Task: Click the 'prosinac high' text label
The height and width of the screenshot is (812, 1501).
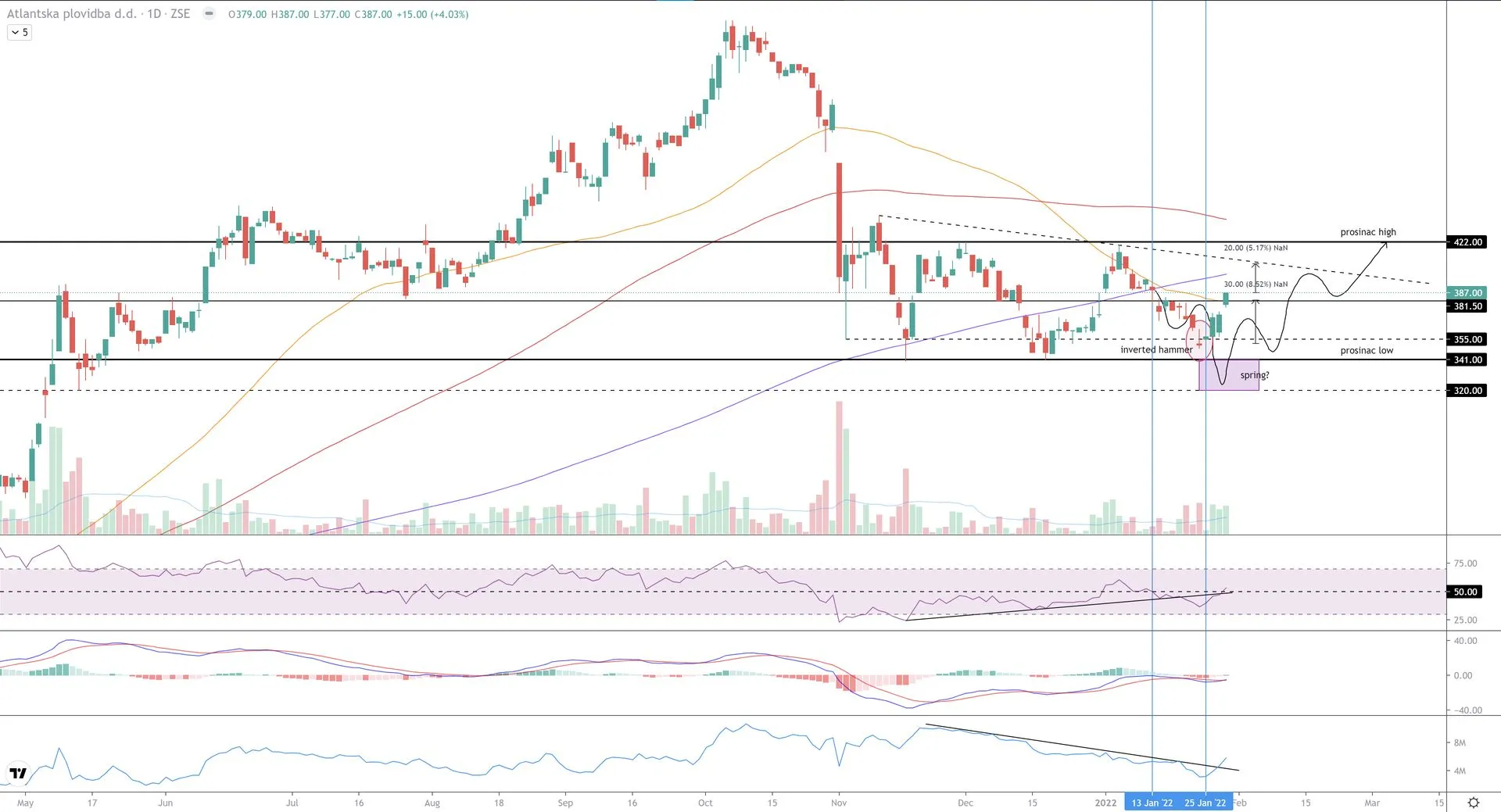Action: pyautogui.click(x=1367, y=232)
